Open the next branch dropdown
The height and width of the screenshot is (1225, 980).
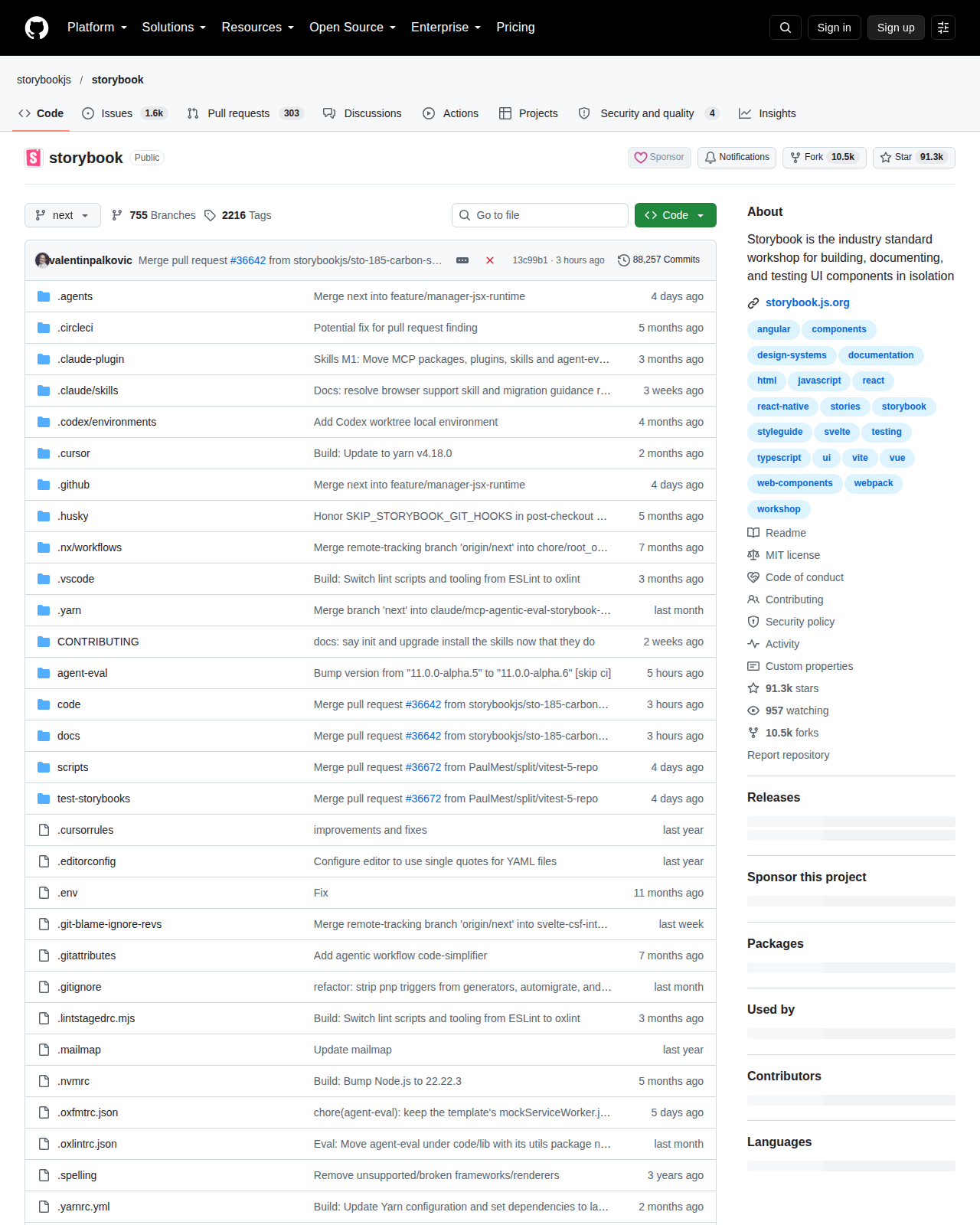click(x=62, y=215)
